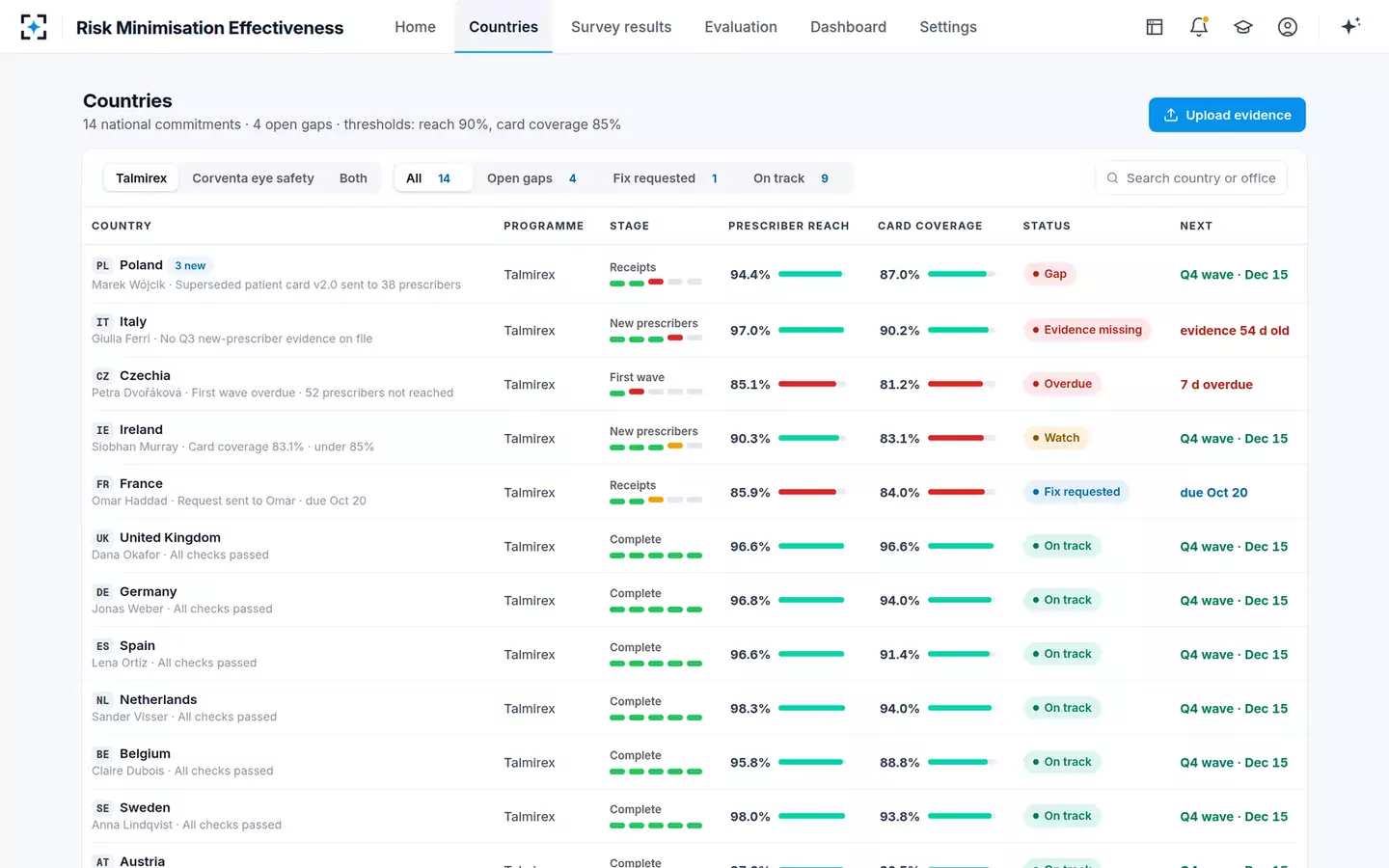This screenshot has width=1389, height=868.
Task: Select Corventa eye safety programme filter
Action: coord(253,178)
